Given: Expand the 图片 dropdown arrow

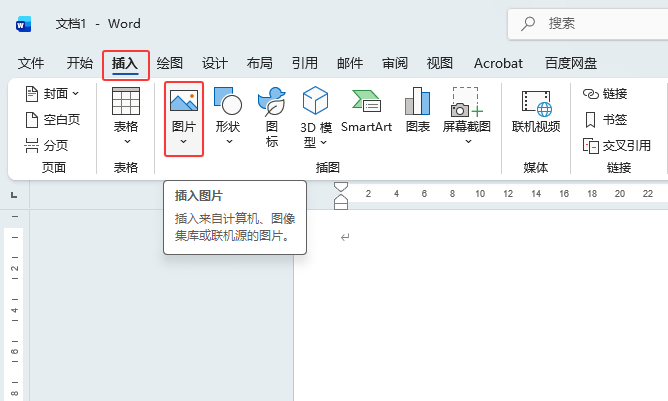Looking at the screenshot, I should pyautogui.click(x=183, y=141).
